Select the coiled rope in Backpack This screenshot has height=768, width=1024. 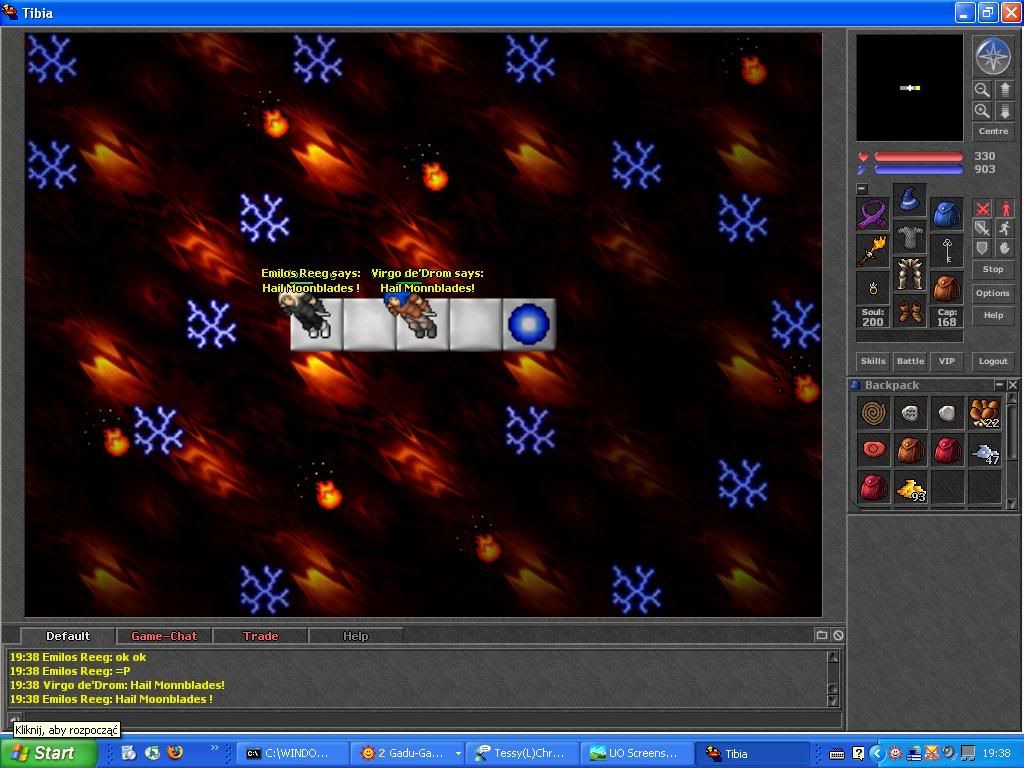[873, 413]
